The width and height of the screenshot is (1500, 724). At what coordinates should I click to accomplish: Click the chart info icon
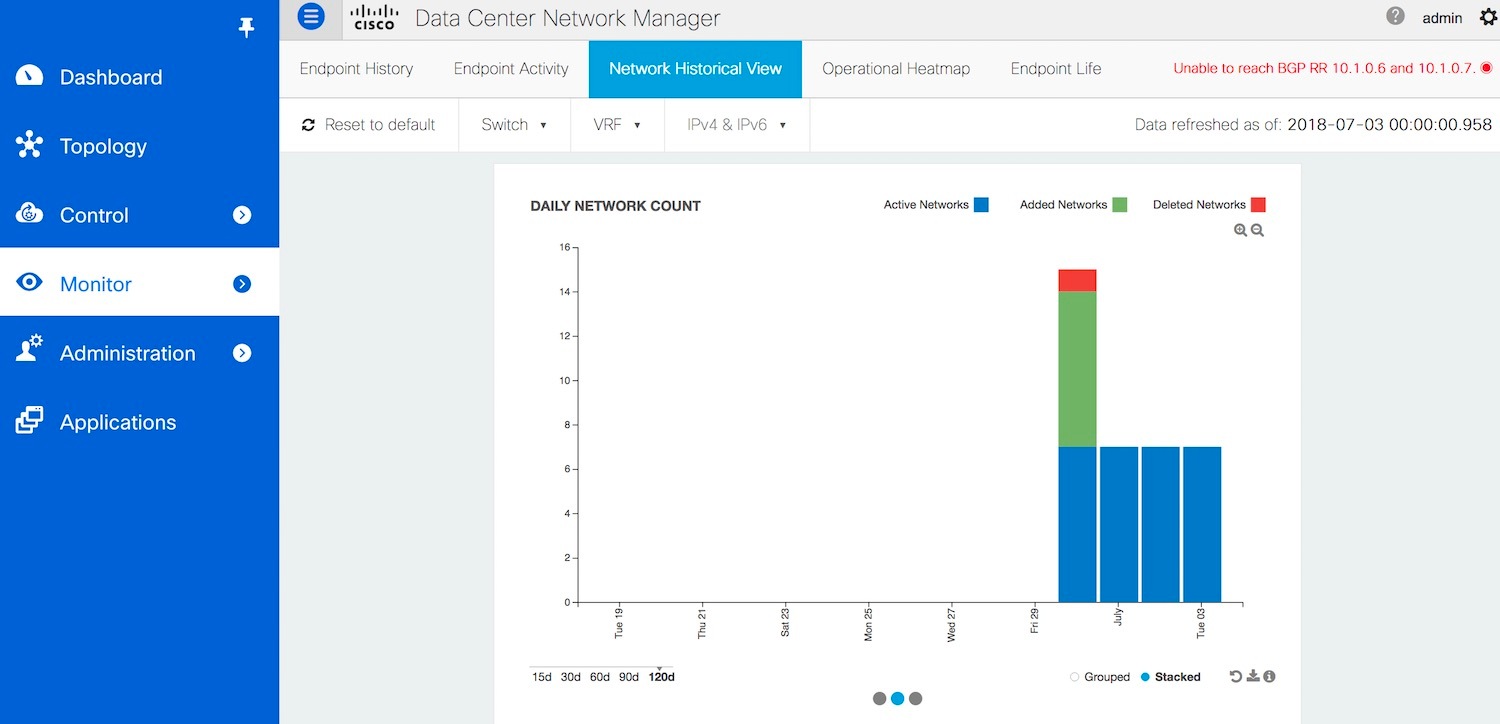click(1269, 677)
